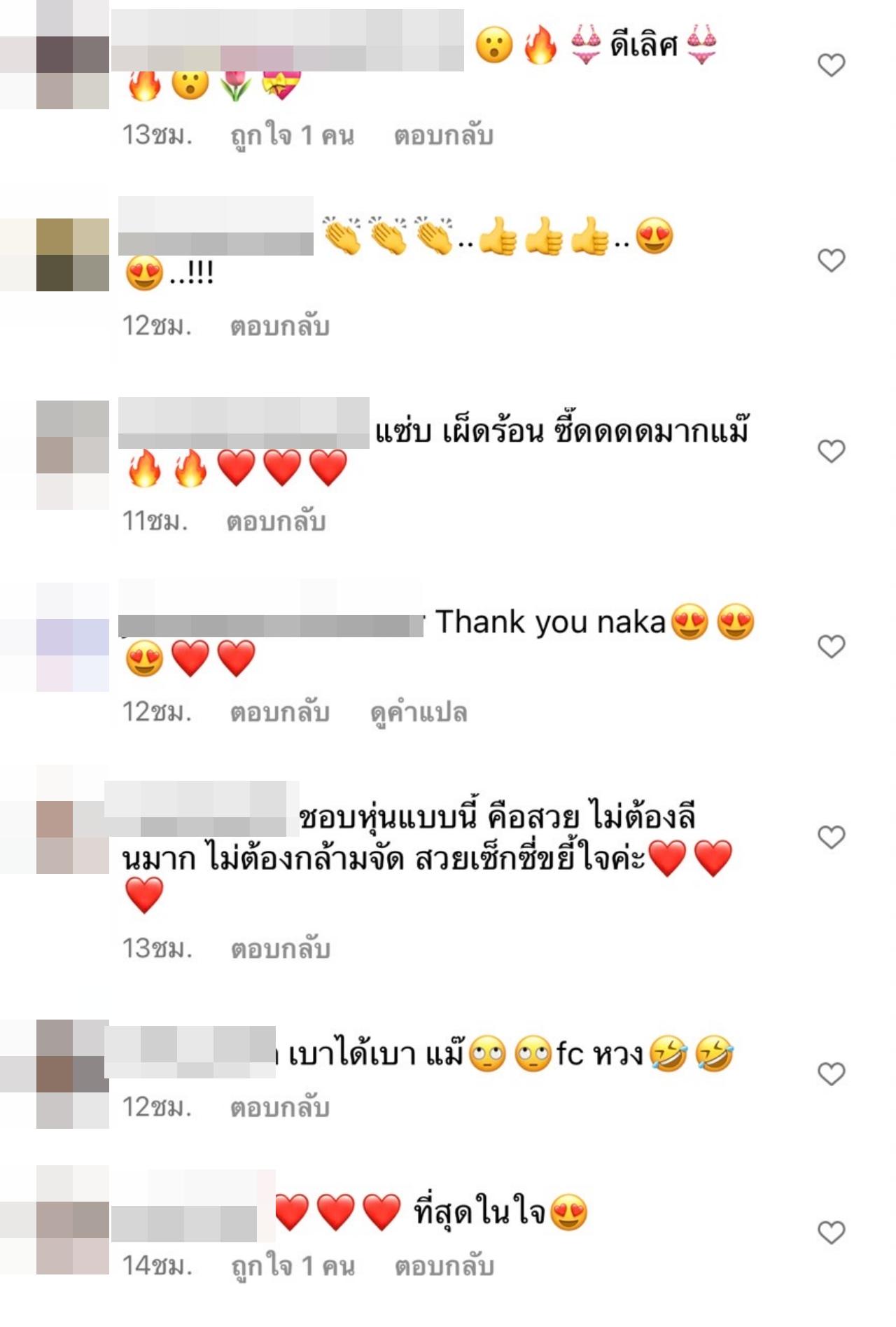Reply to the 'fc หวง' comment
Viewport: 896px width, 1327px height.
280,1107
